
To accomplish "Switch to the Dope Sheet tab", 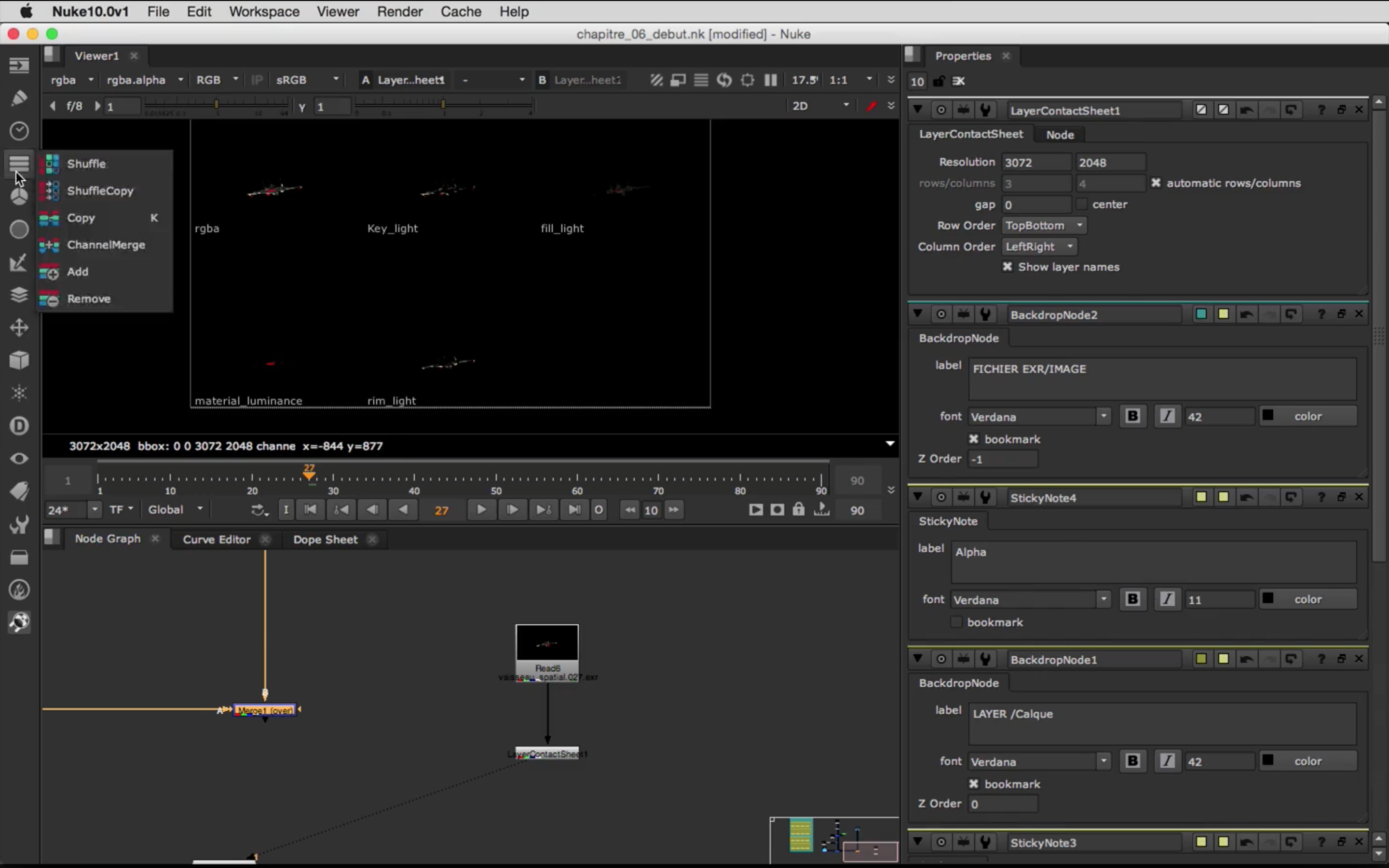I will 326,540.
